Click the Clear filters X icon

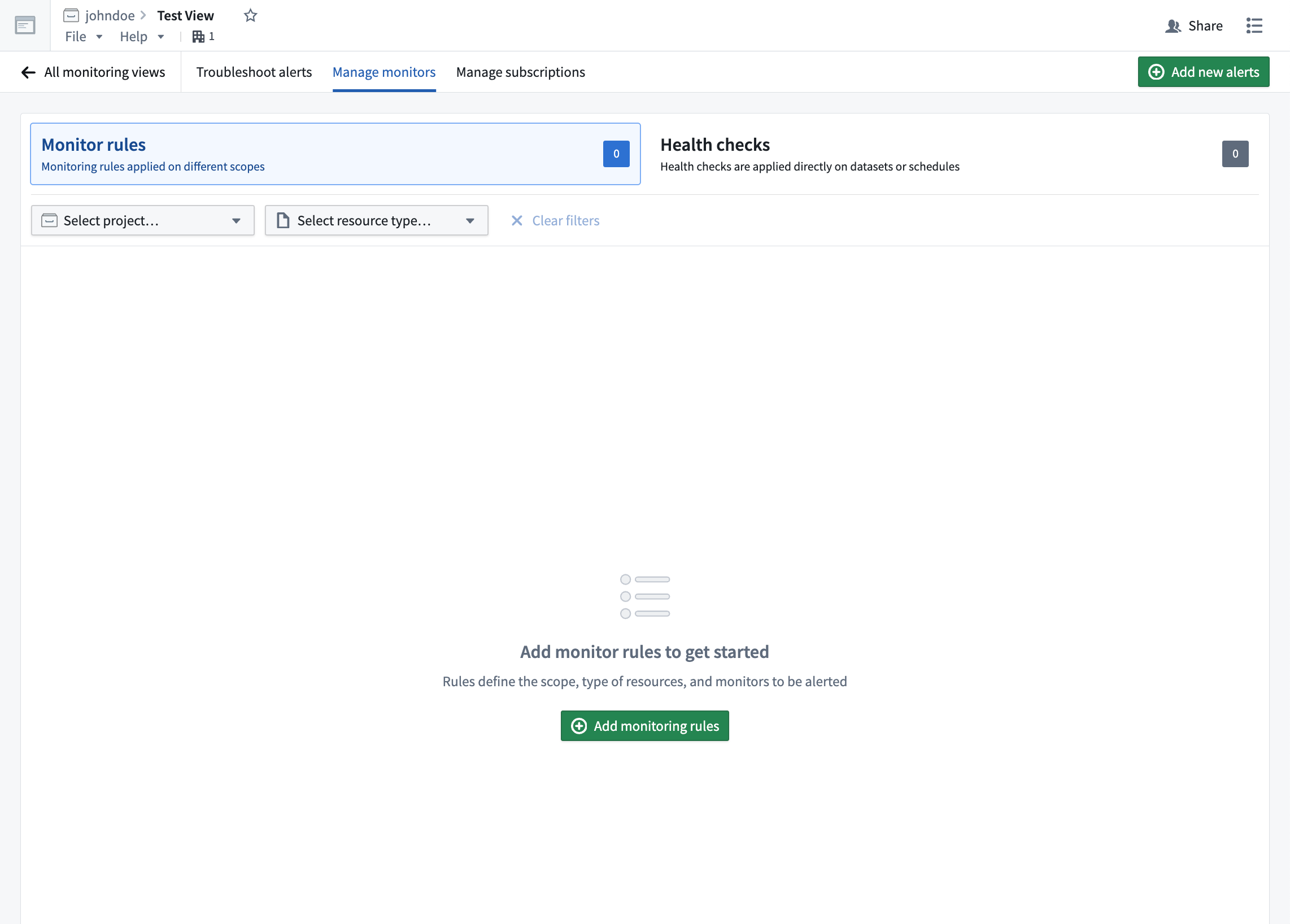[x=516, y=220]
